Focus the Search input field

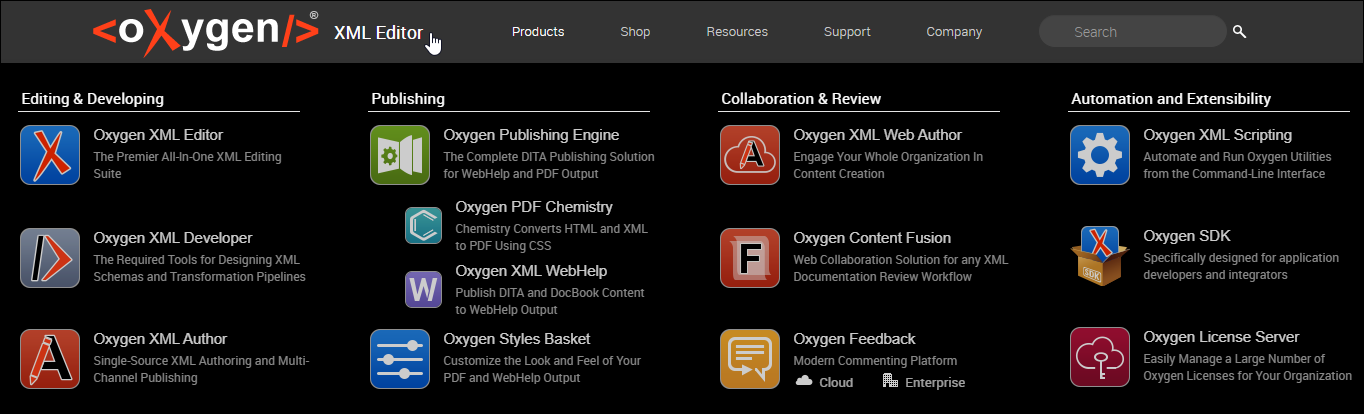point(1133,32)
